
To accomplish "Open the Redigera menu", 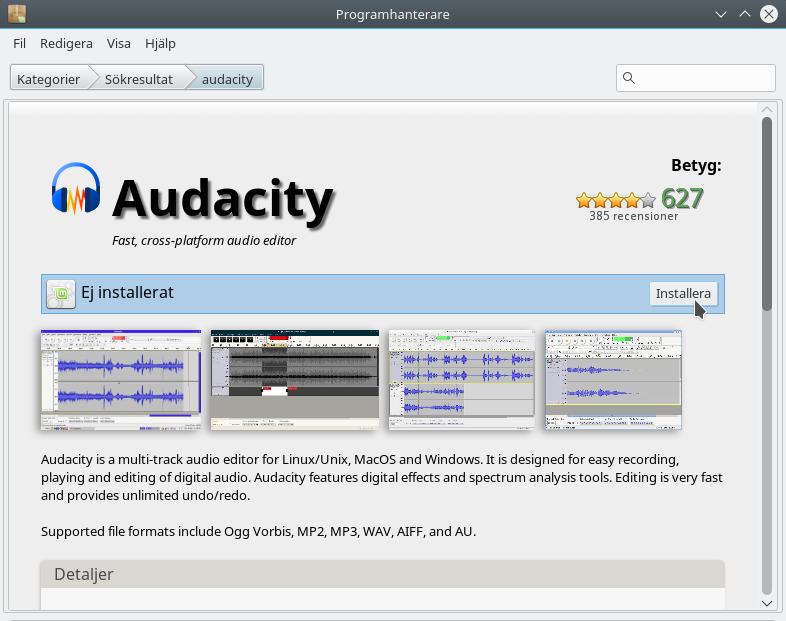I will pyautogui.click(x=66, y=44).
